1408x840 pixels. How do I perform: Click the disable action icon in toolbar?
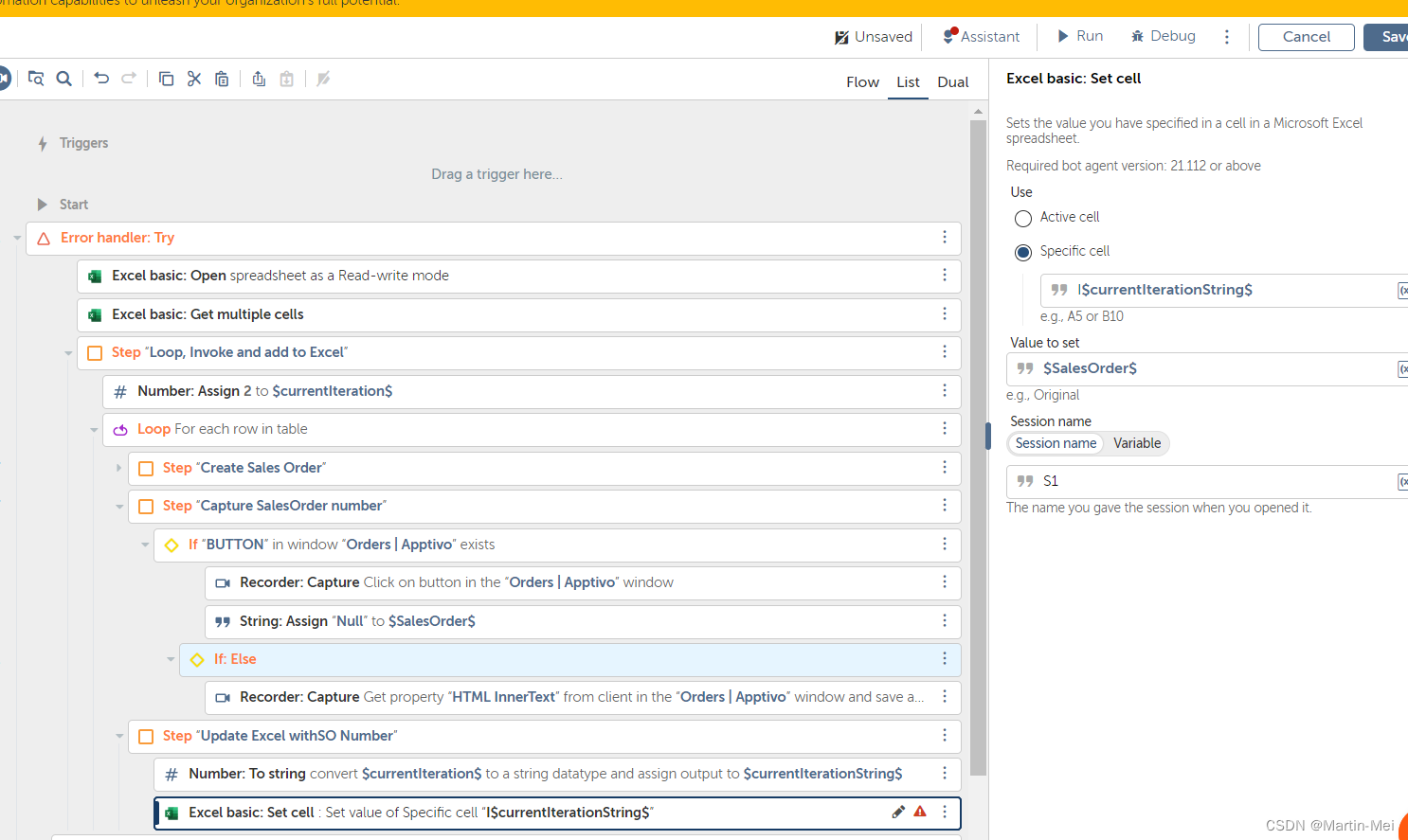(x=323, y=79)
